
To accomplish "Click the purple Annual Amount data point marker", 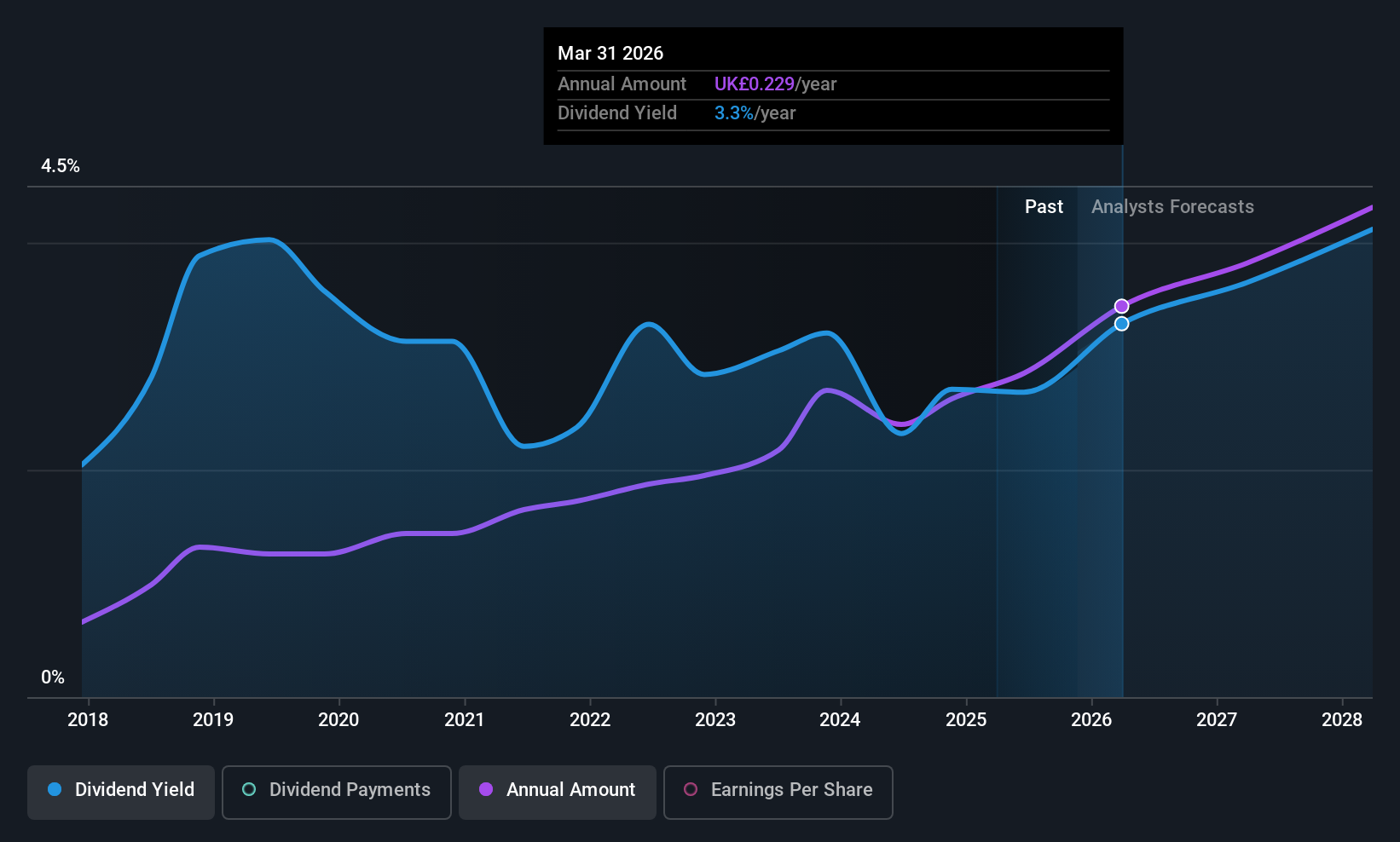I will 1122,306.
